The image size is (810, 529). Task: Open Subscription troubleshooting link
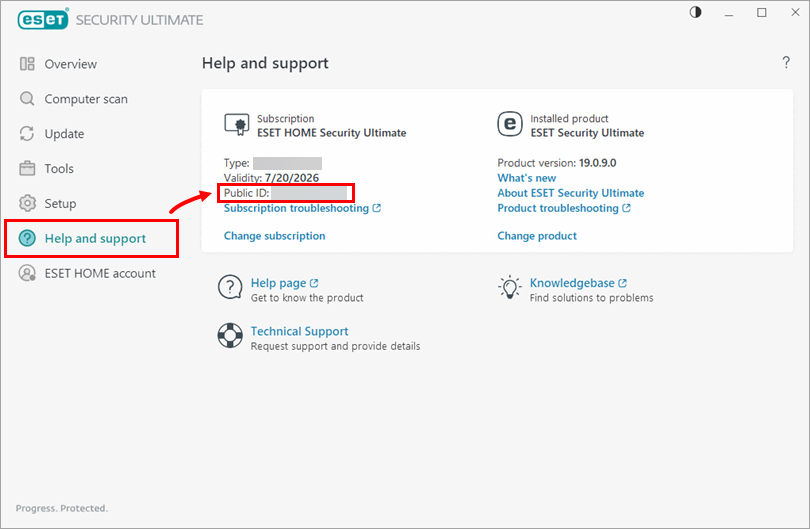pos(302,208)
